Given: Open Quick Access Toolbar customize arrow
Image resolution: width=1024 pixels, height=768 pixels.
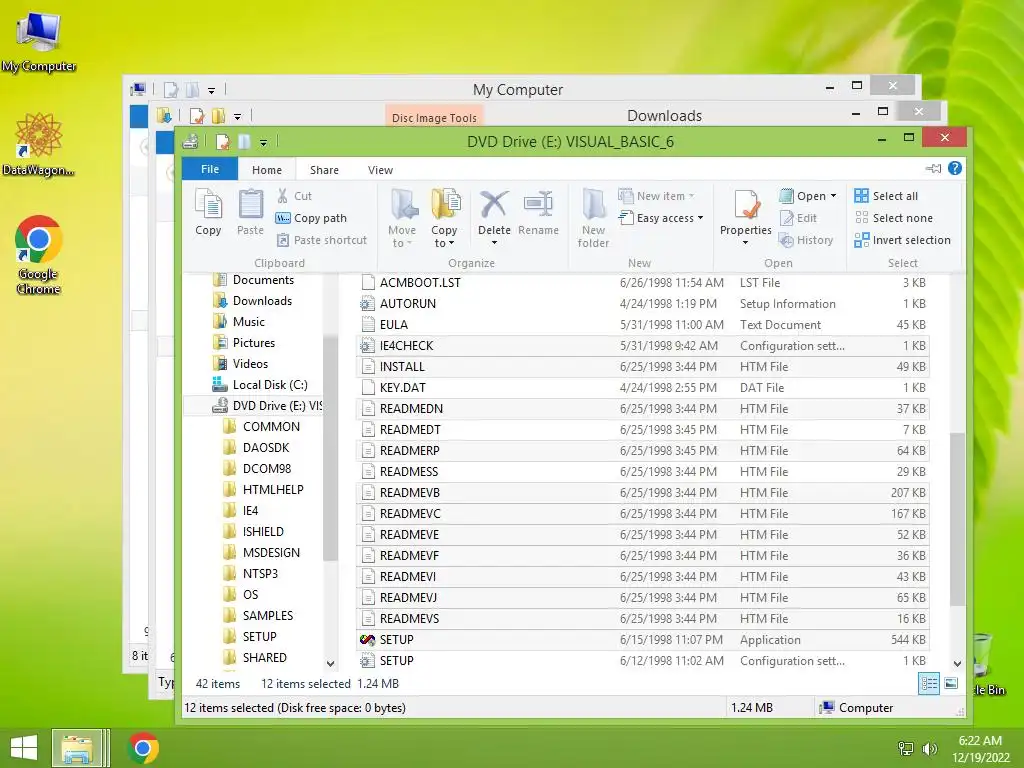Looking at the screenshot, I should click(263, 142).
